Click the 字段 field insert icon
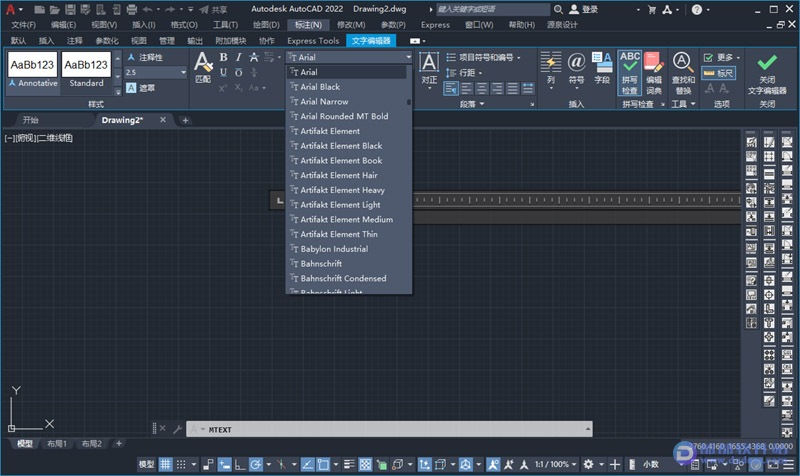 tap(602, 69)
